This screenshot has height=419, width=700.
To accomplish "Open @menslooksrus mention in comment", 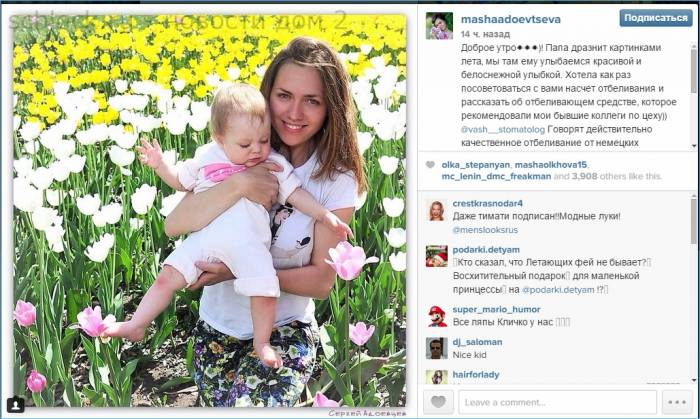I will pyautogui.click(x=485, y=230).
